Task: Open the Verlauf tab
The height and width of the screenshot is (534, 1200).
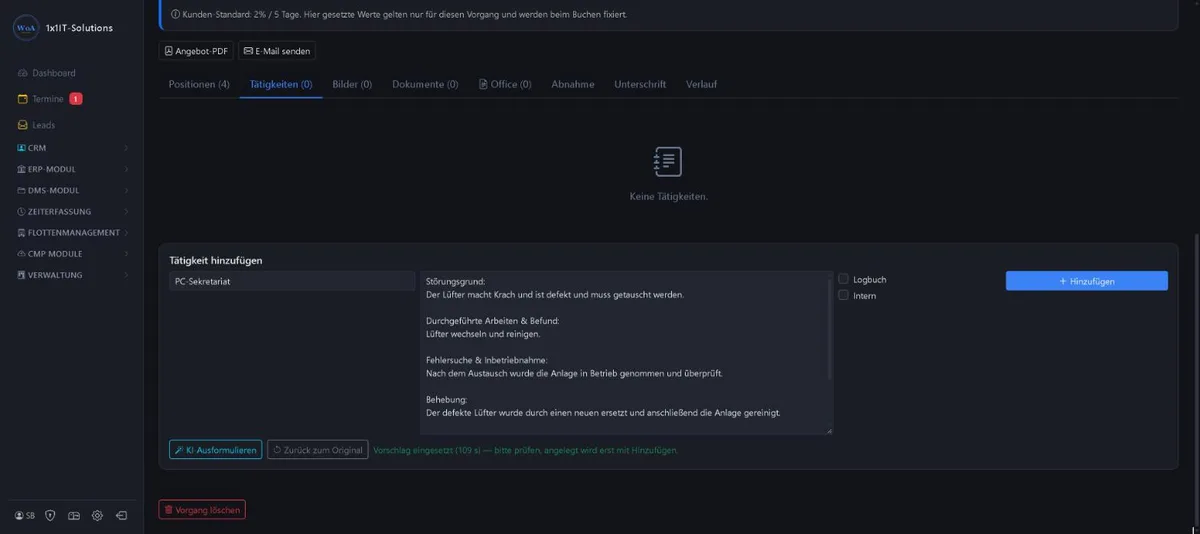Action: [x=701, y=85]
